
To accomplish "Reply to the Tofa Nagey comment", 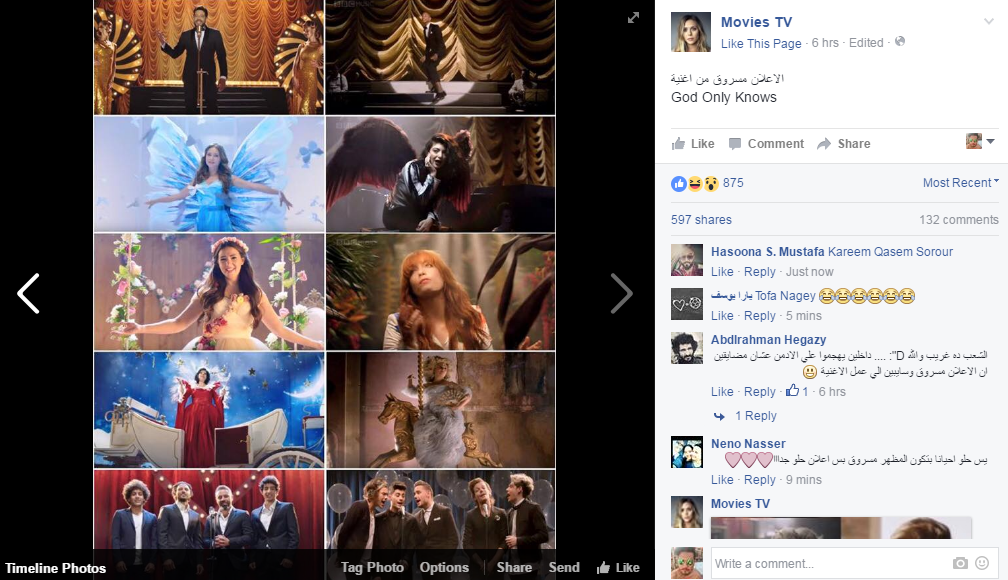I will coord(760,316).
